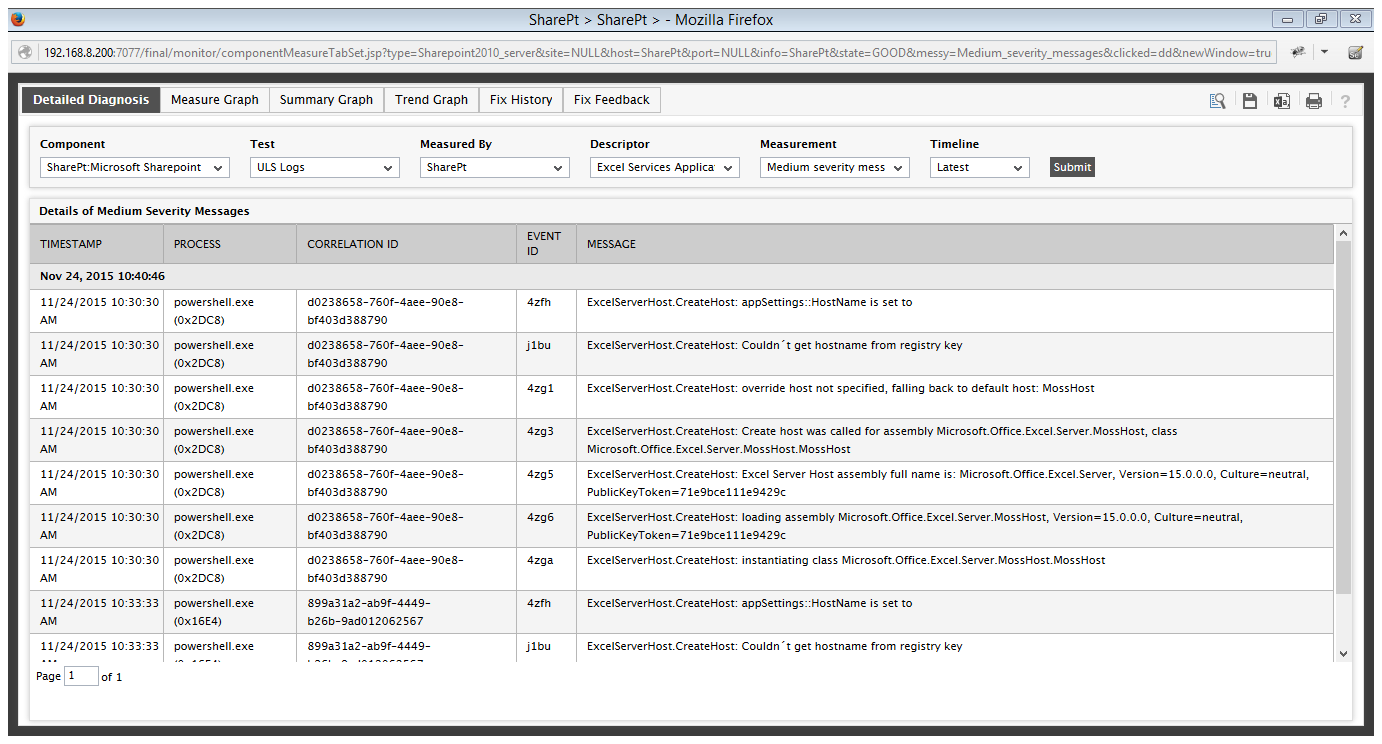
Task: Open the Component dropdown
Action: tap(135, 167)
